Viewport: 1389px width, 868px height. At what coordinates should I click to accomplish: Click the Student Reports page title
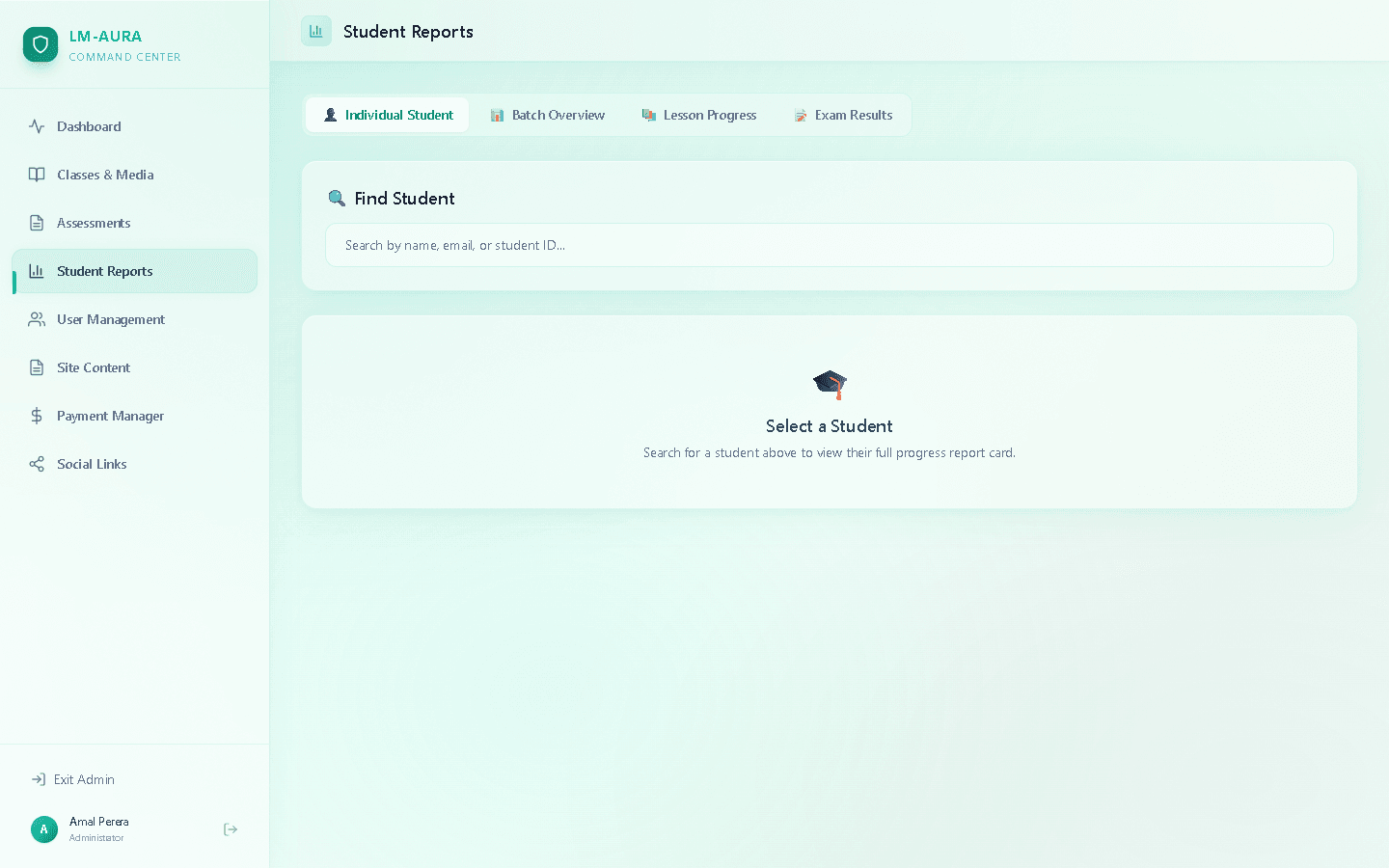point(408,32)
